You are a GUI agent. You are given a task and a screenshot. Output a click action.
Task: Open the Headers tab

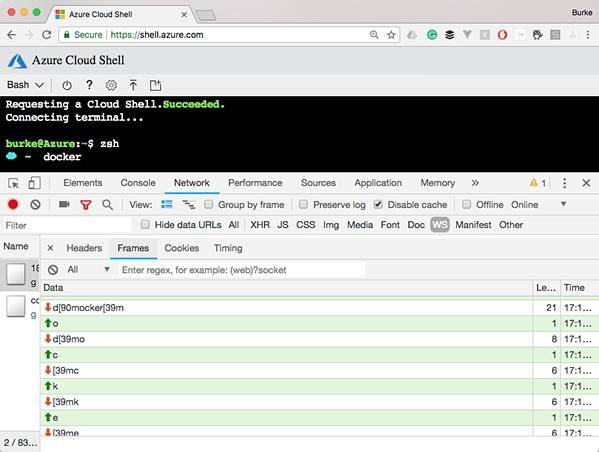[x=84, y=248]
